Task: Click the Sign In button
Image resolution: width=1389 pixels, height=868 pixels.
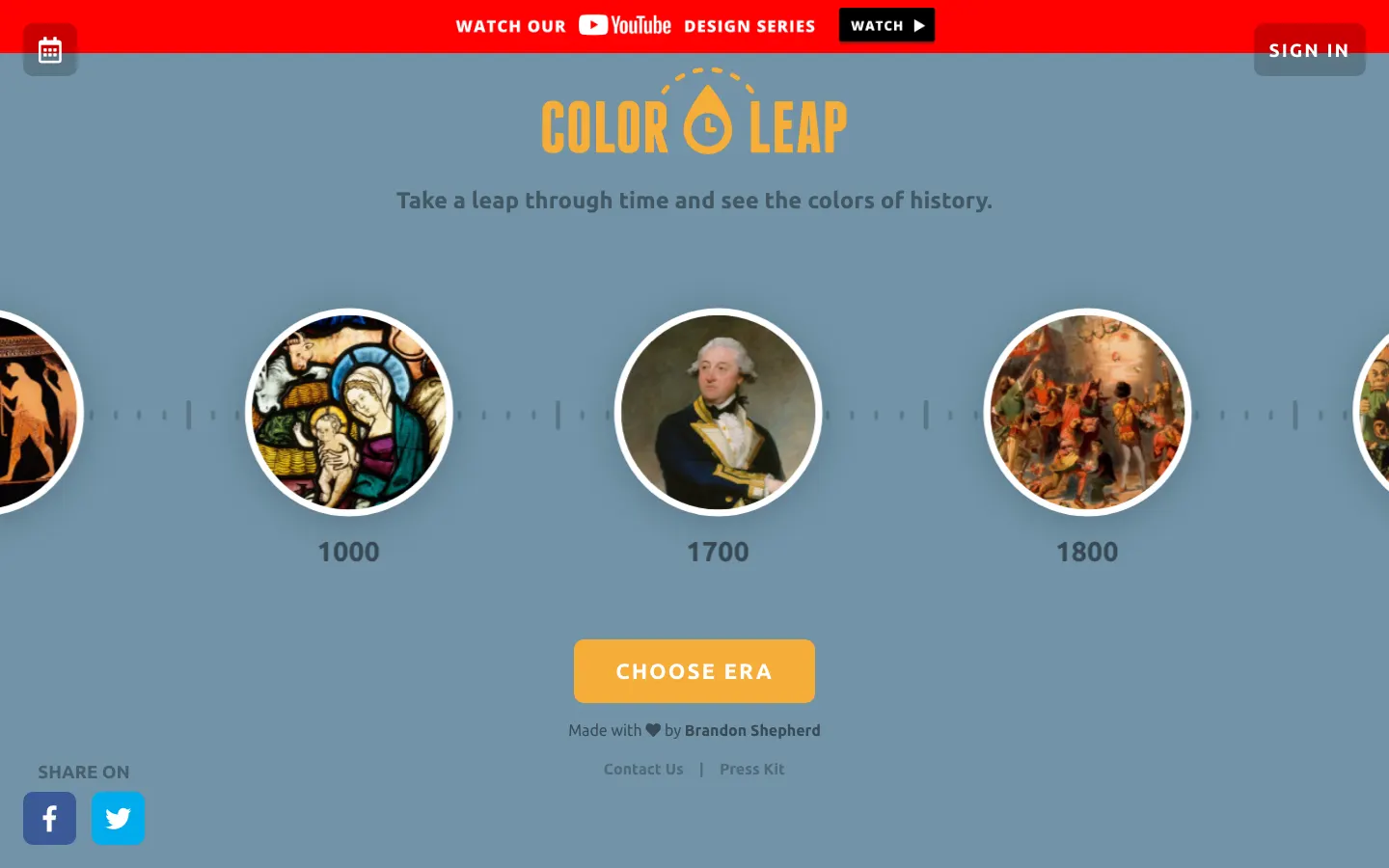Action: click(1309, 50)
